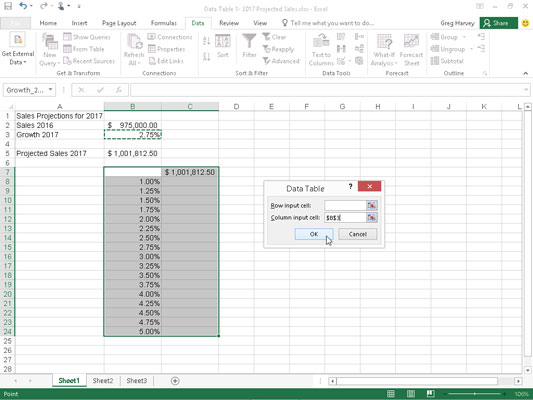Switch to the Sheet2 worksheet tab
Viewport: 533px width, 400px height.
tap(103, 381)
